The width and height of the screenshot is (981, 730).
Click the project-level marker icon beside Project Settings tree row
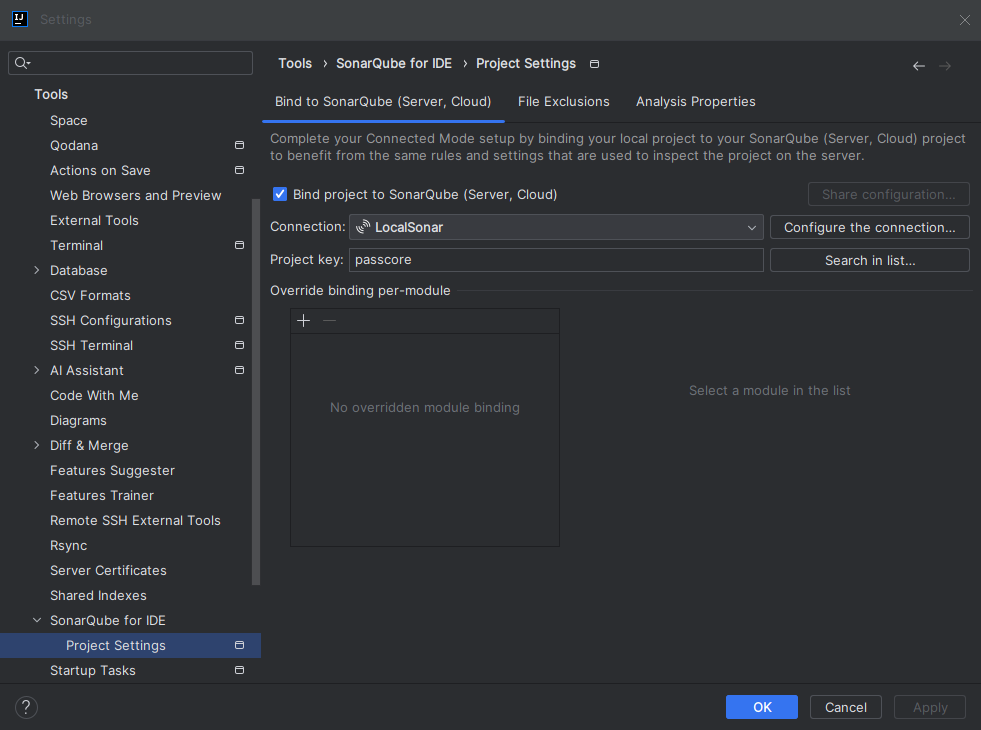click(x=239, y=645)
